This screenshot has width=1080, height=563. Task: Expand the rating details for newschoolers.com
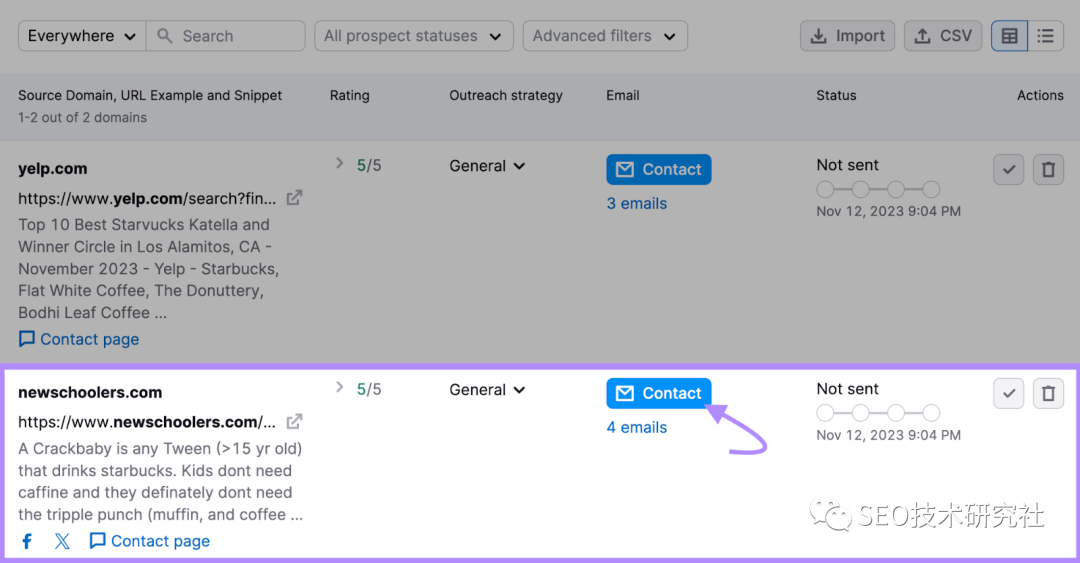click(339, 387)
